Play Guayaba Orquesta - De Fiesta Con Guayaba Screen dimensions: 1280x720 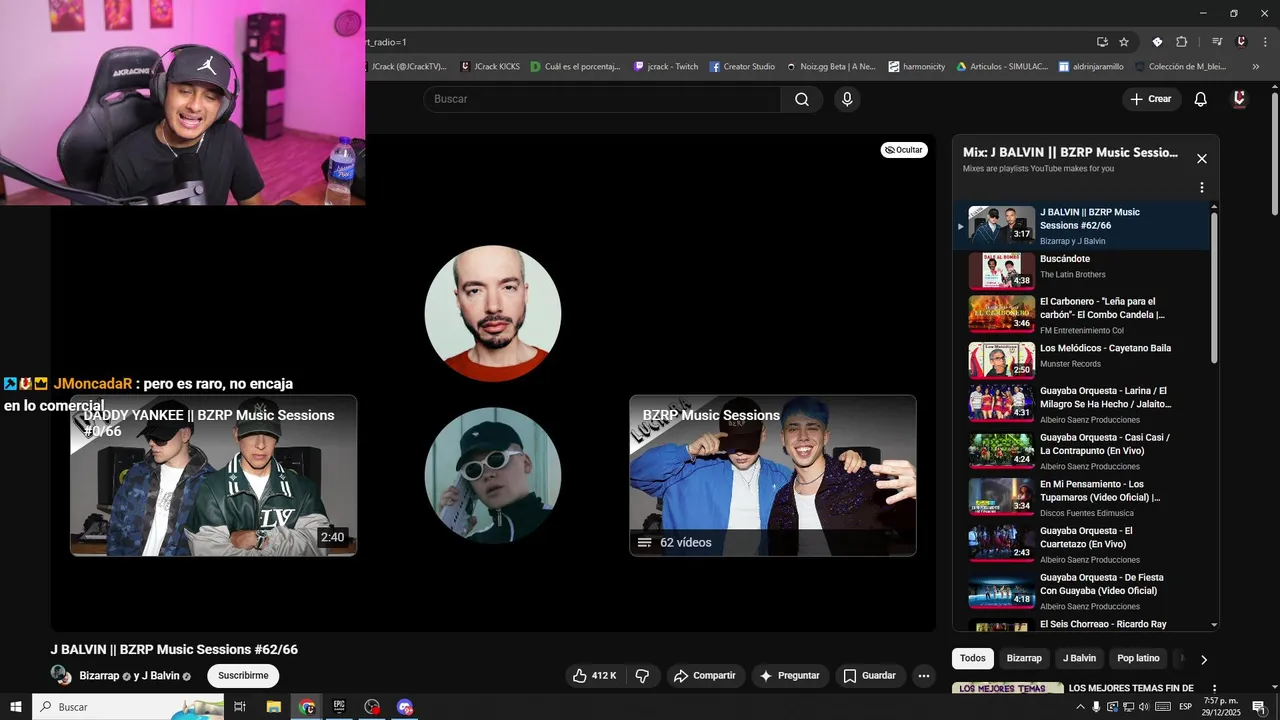[1082, 591]
